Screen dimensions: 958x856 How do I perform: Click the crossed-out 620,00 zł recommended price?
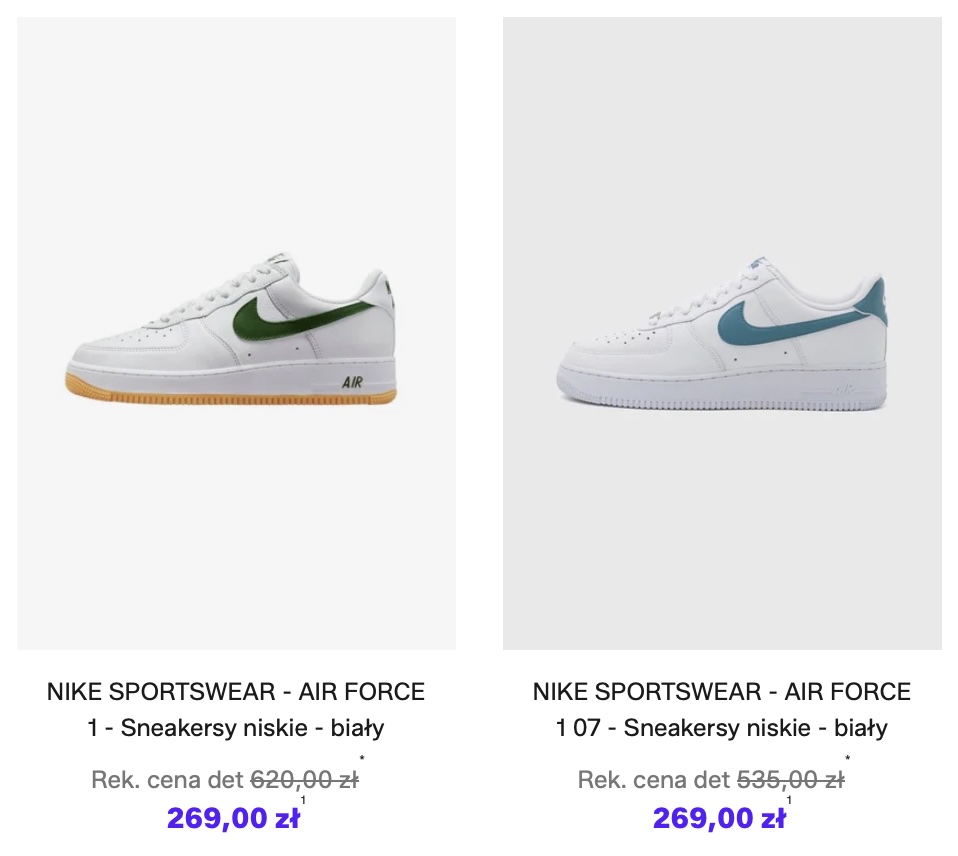pos(303,780)
